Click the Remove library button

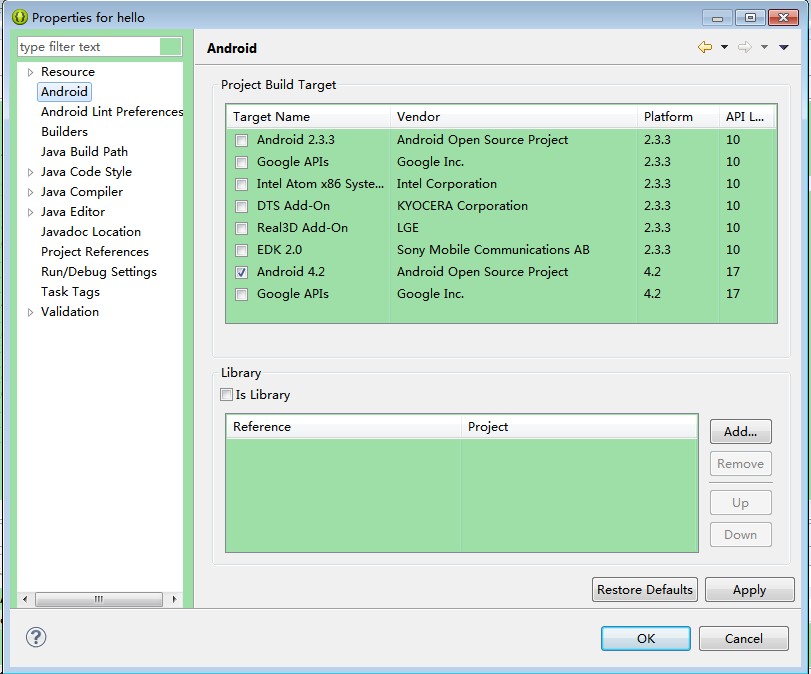click(740, 463)
